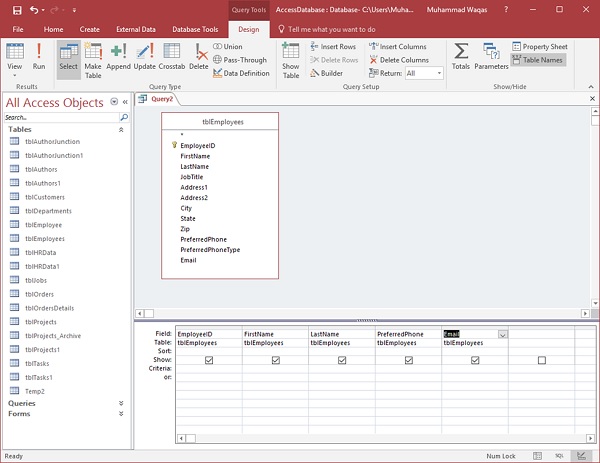The width and height of the screenshot is (600, 463).
Task: Uncheck Show box for LastName column
Action: pyautogui.click(x=341, y=360)
